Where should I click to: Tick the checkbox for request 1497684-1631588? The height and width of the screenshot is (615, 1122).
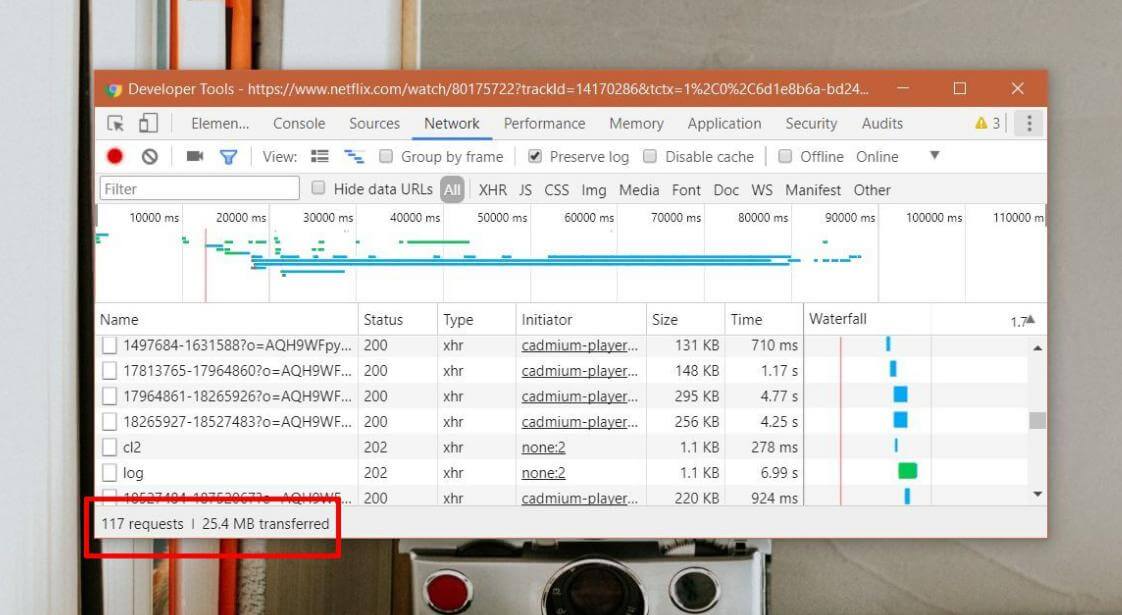[109, 346]
